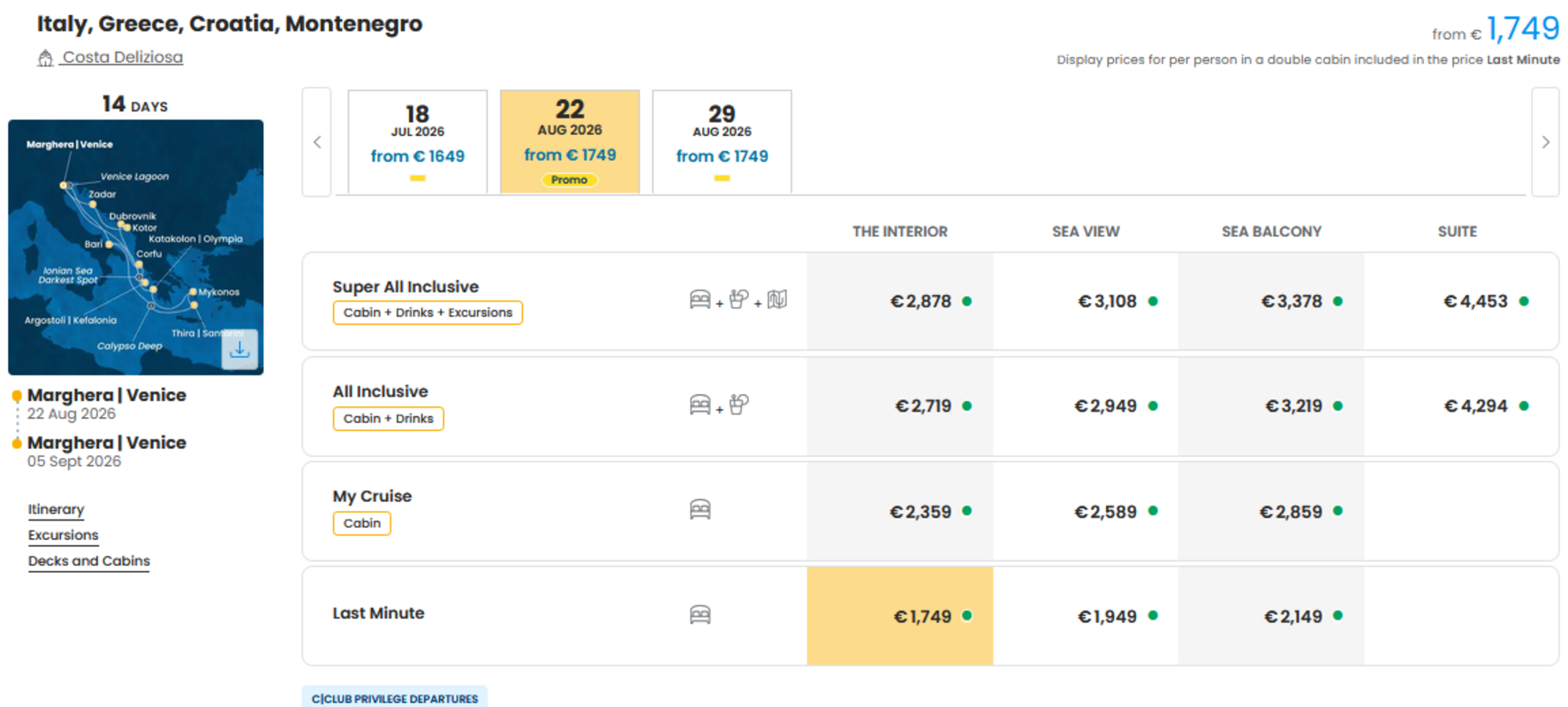Download the itinerary map image
This screenshot has height=707, width=1568.
[239, 349]
